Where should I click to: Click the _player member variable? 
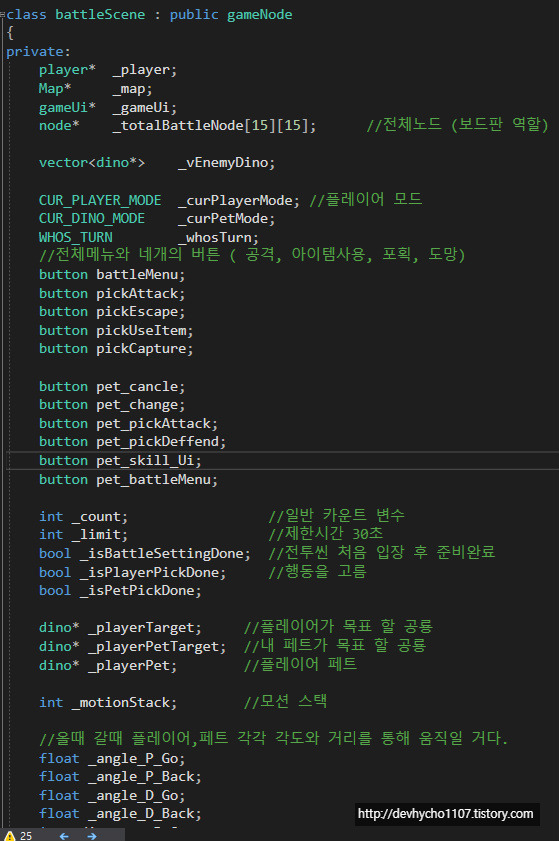click(144, 70)
